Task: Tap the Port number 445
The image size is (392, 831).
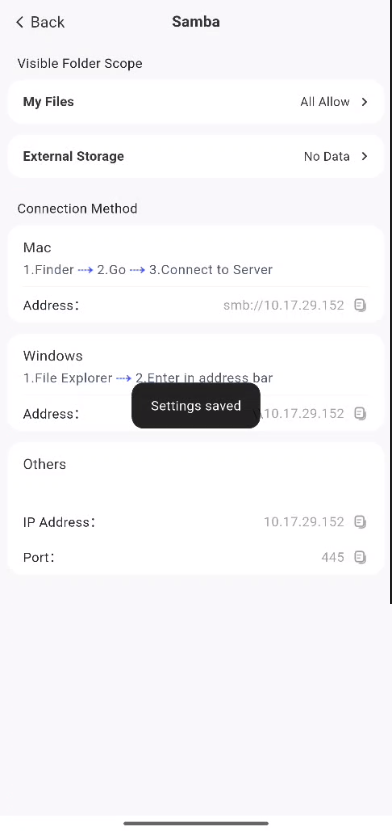Action: (x=333, y=557)
